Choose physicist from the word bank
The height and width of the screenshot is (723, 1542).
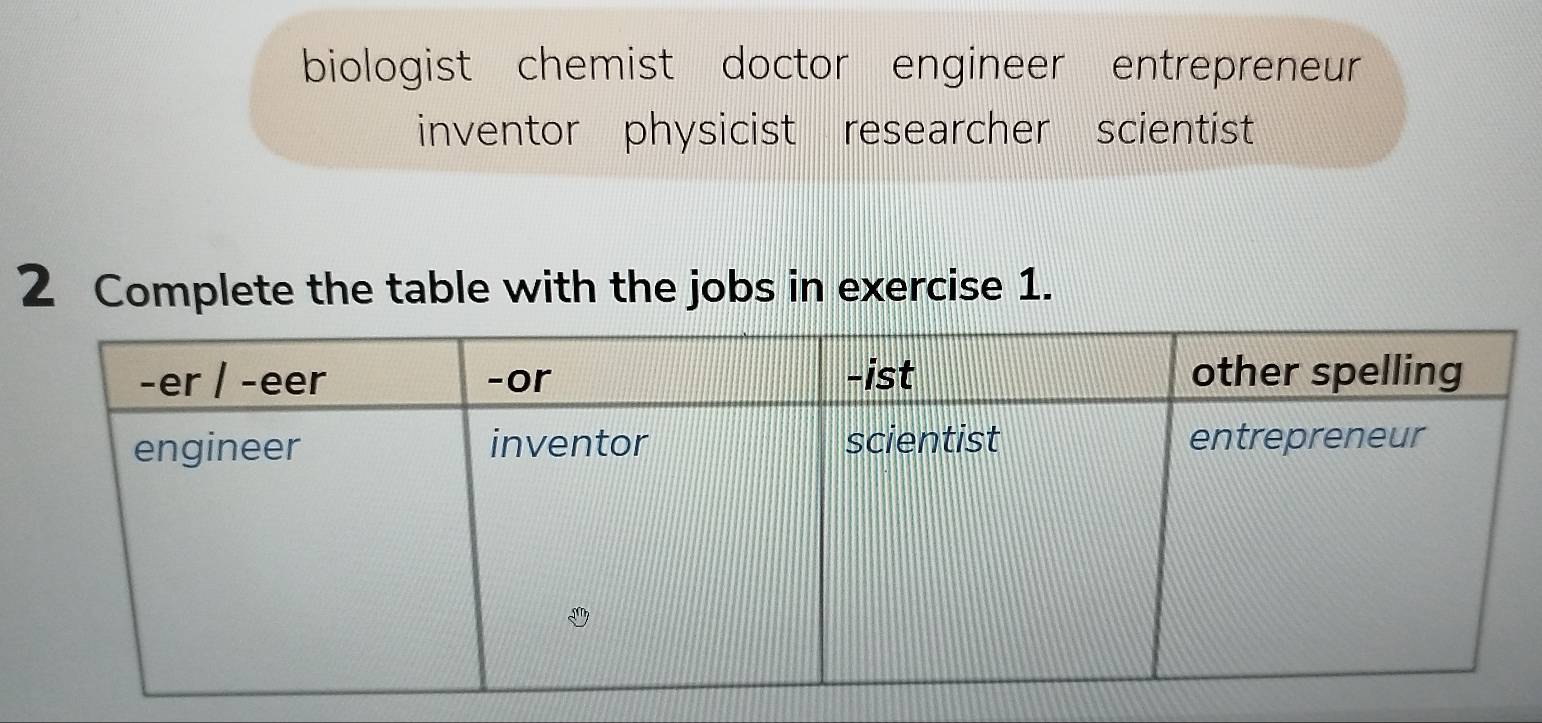(710, 131)
